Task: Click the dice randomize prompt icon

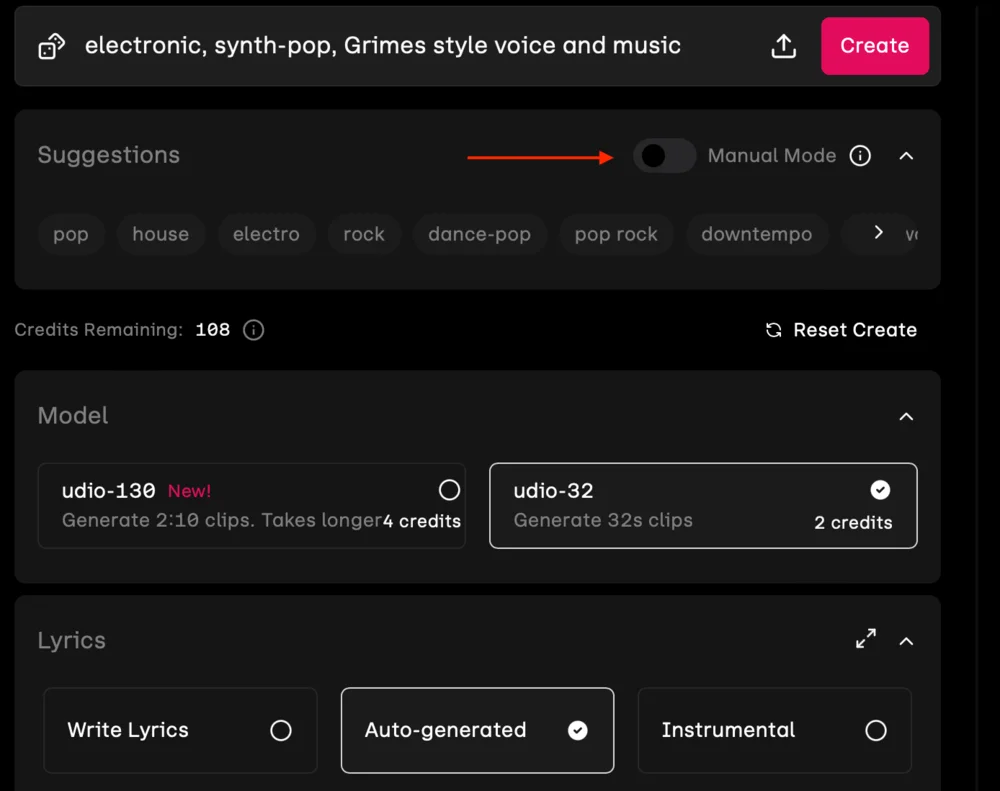Action: point(51,47)
